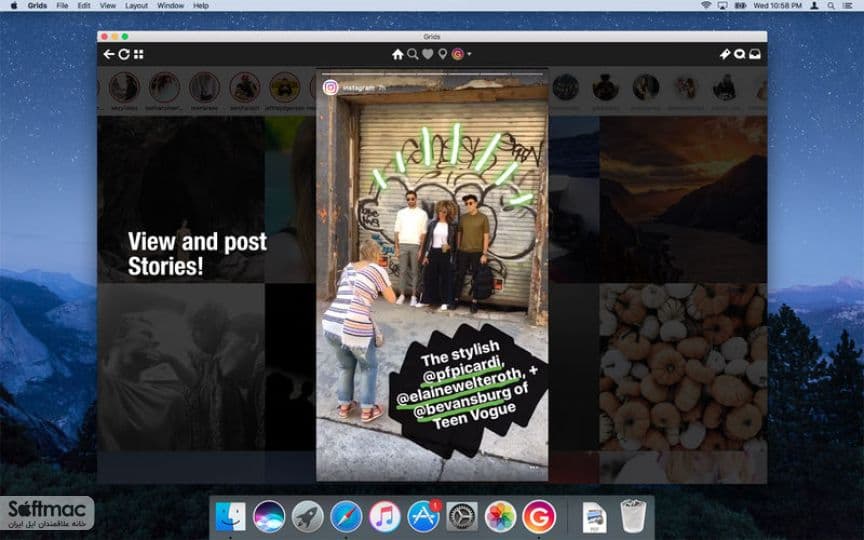The width and height of the screenshot is (864, 540).
Task: Open first story circle right of viewer
Action: (x=565, y=87)
